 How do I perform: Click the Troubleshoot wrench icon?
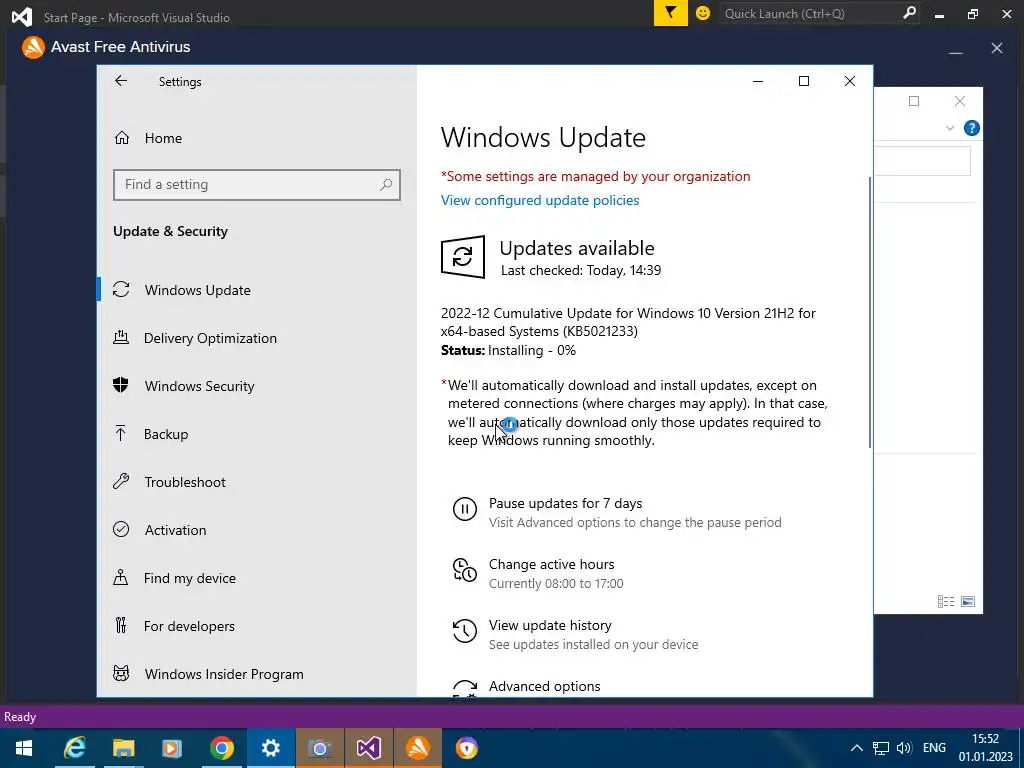pos(121,481)
